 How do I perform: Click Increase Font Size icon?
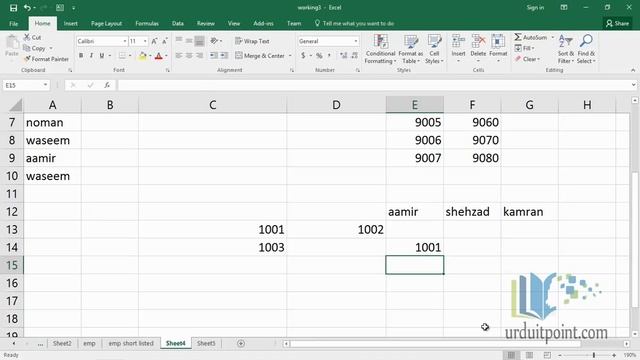[154, 41]
